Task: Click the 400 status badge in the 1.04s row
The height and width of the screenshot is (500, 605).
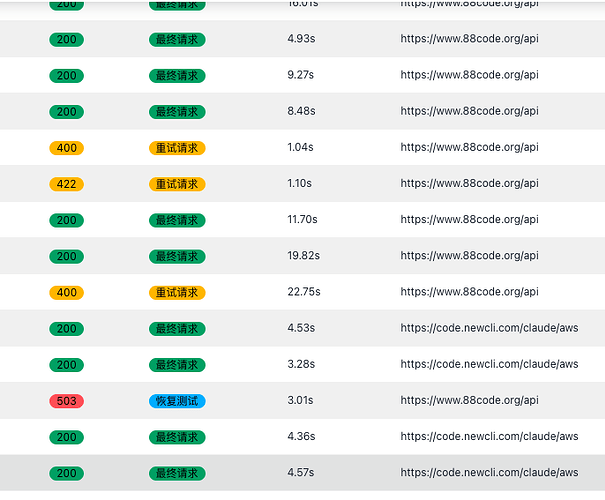Action: [66, 148]
